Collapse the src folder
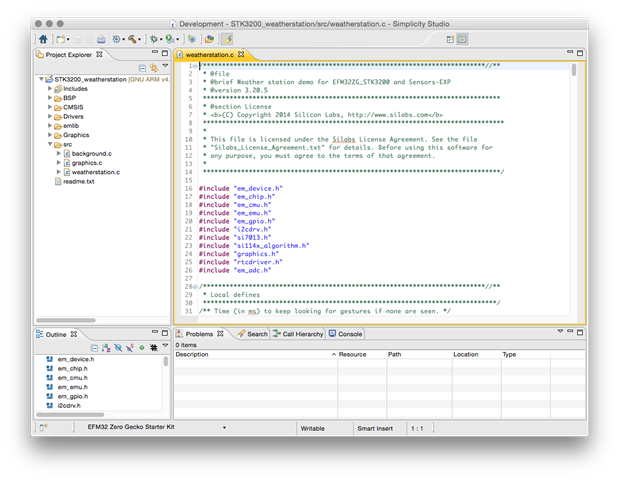 (x=50, y=144)
